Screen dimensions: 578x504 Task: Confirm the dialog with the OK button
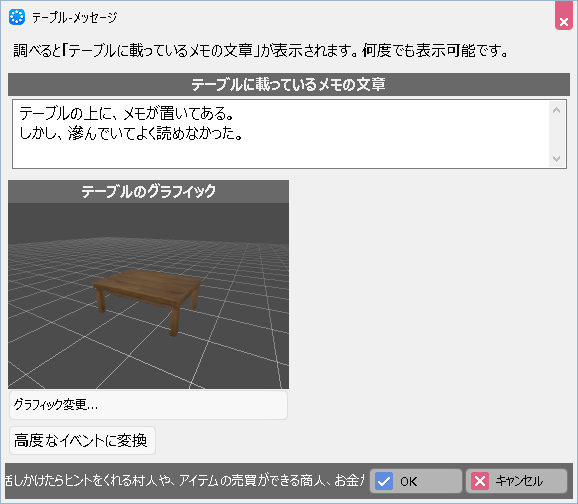click(x=416, y=481)
